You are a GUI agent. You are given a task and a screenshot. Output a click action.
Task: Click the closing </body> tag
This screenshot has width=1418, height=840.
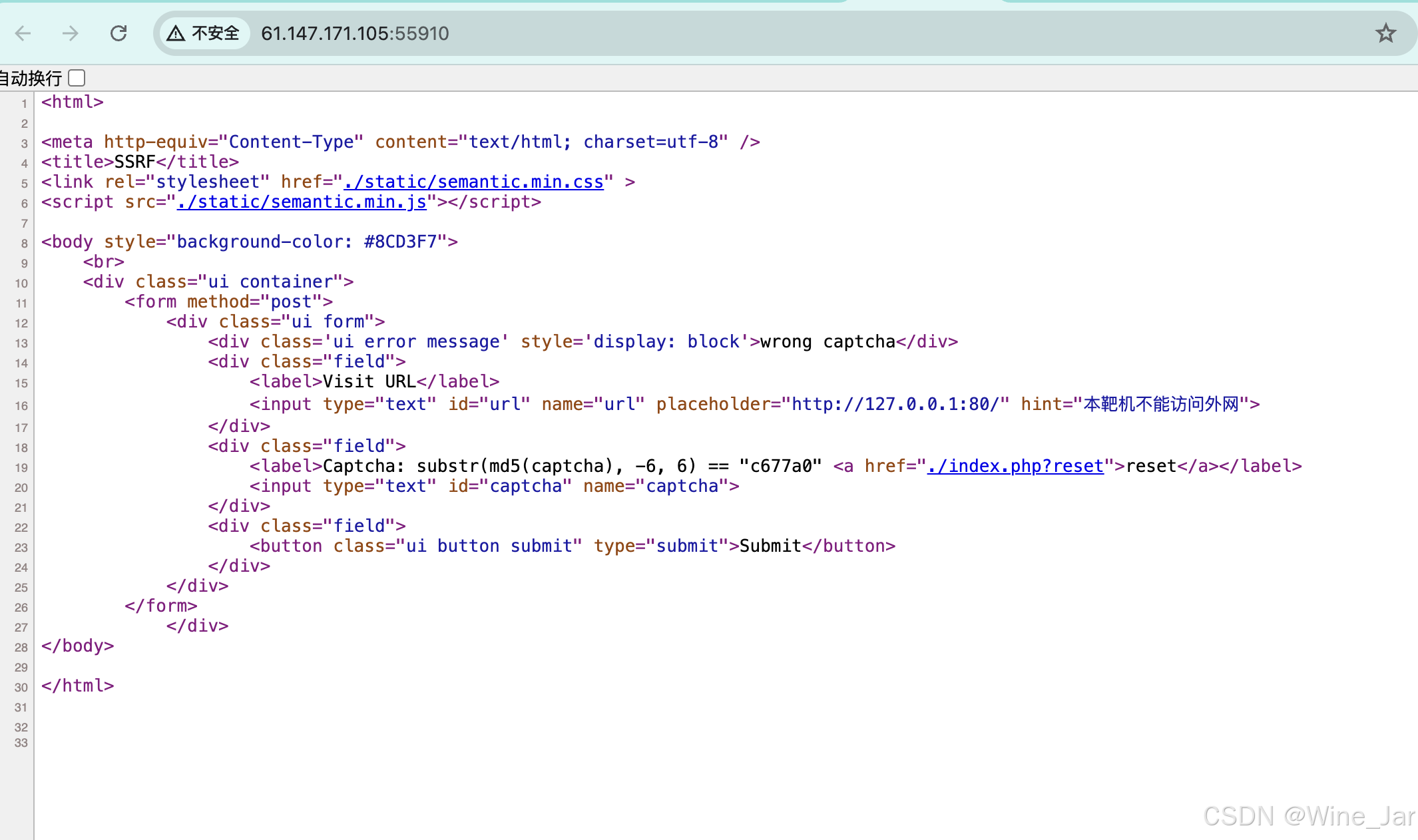pos(78,646)
